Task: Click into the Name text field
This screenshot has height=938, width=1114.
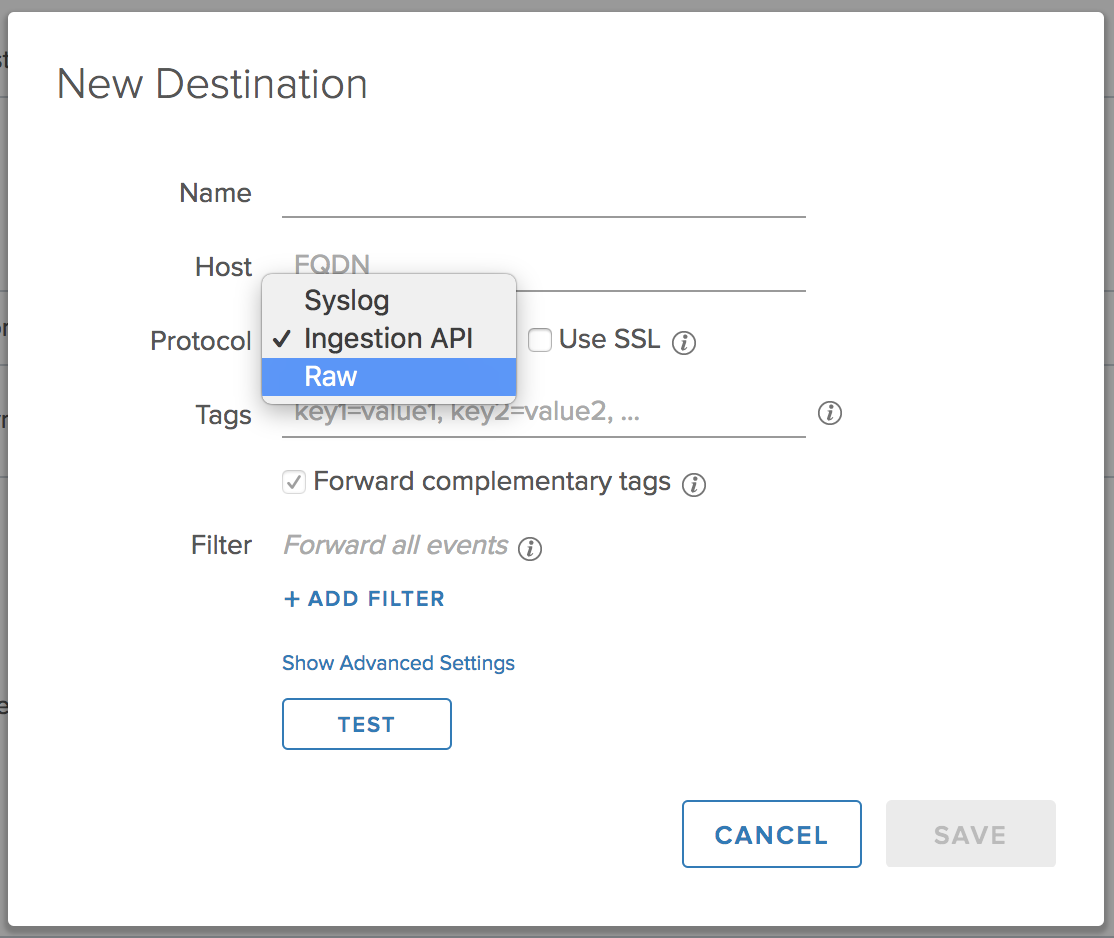Action: [x=543, y=195]
